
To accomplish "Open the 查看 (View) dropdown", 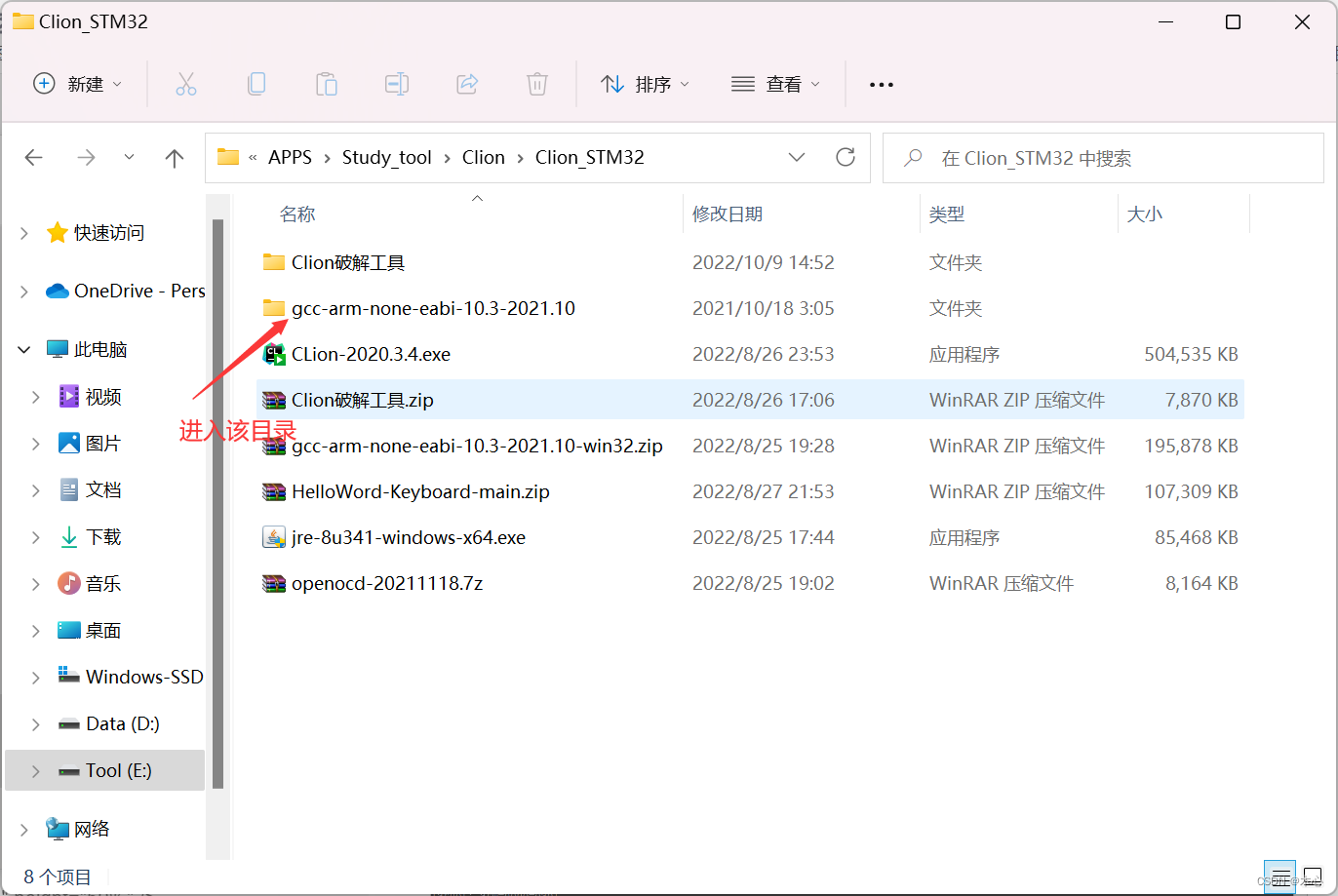I will pyautogui.click(x=775, y=84).
